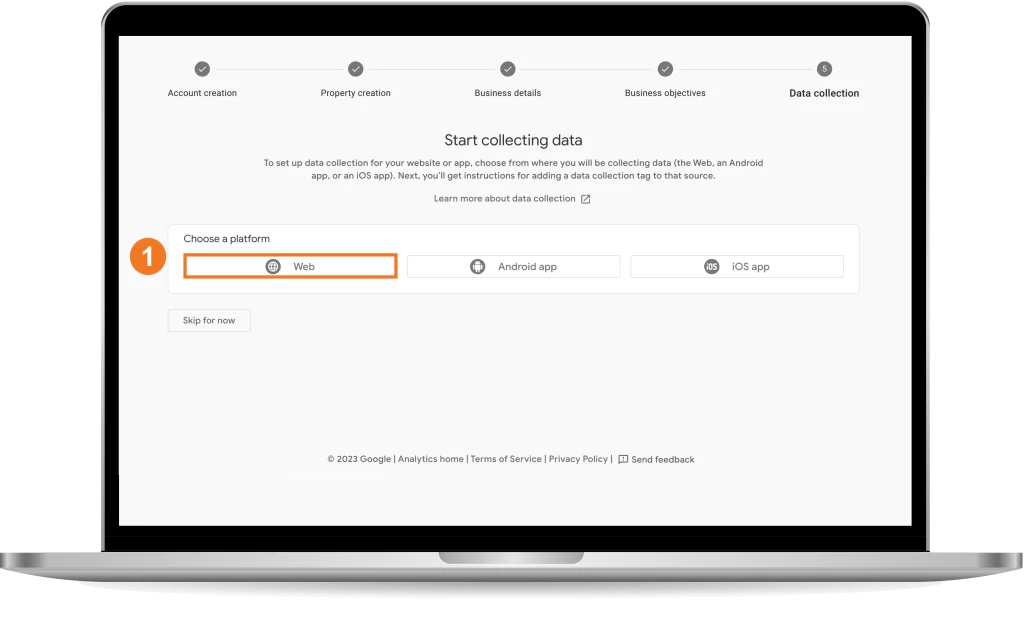Click the Account creation step checkmark icon
Screen dimensions: 1024x624
point(202,69)
